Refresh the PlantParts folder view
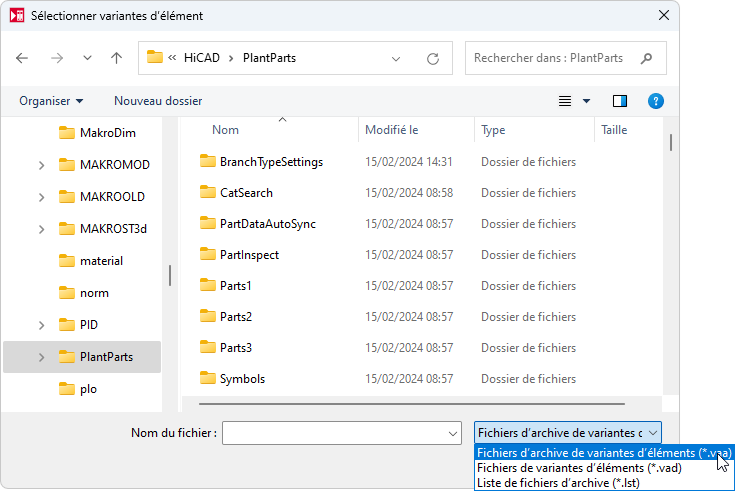 click(433, 58)
